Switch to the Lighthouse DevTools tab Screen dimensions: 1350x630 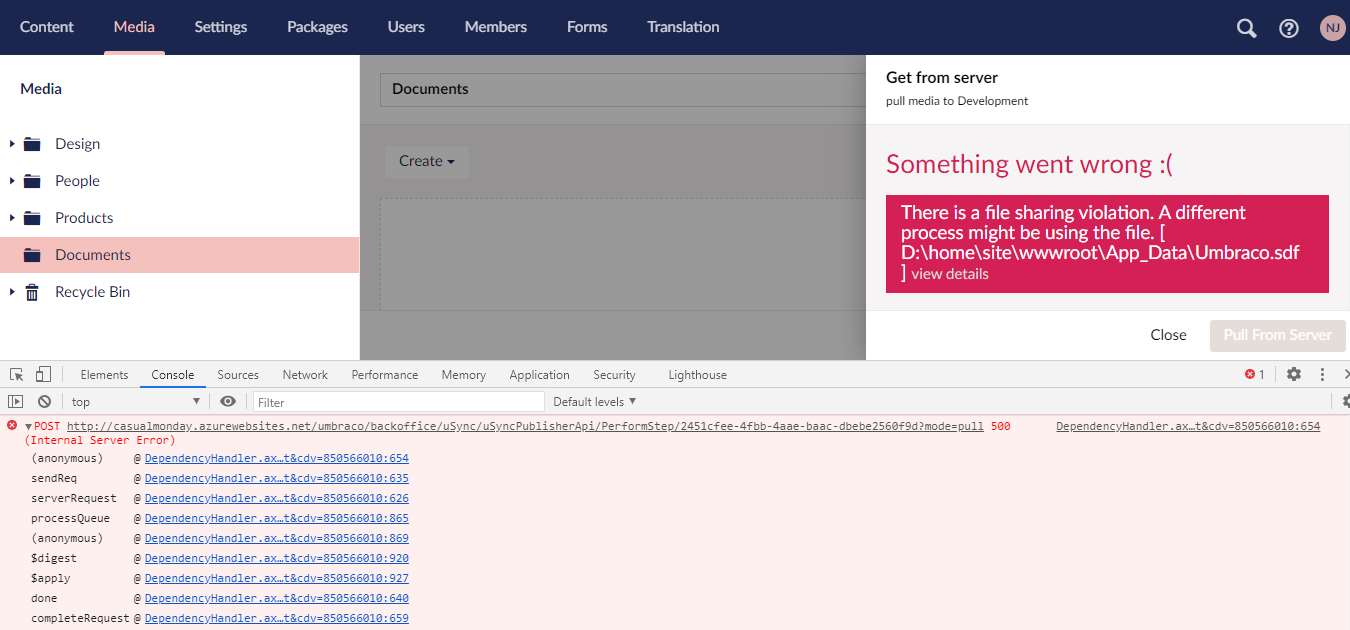point(697,375)
